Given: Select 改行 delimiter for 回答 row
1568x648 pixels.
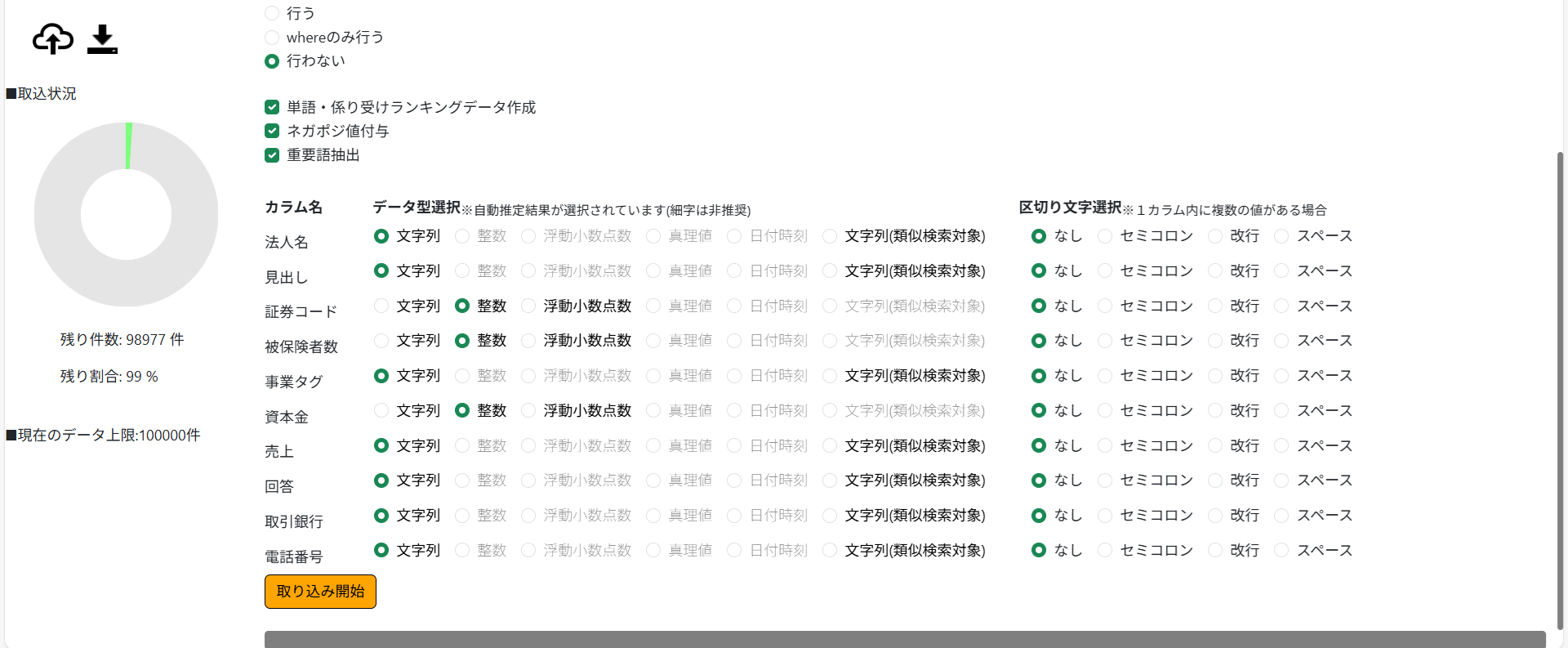Looking at the screenshot, I should coord(1215,480).
